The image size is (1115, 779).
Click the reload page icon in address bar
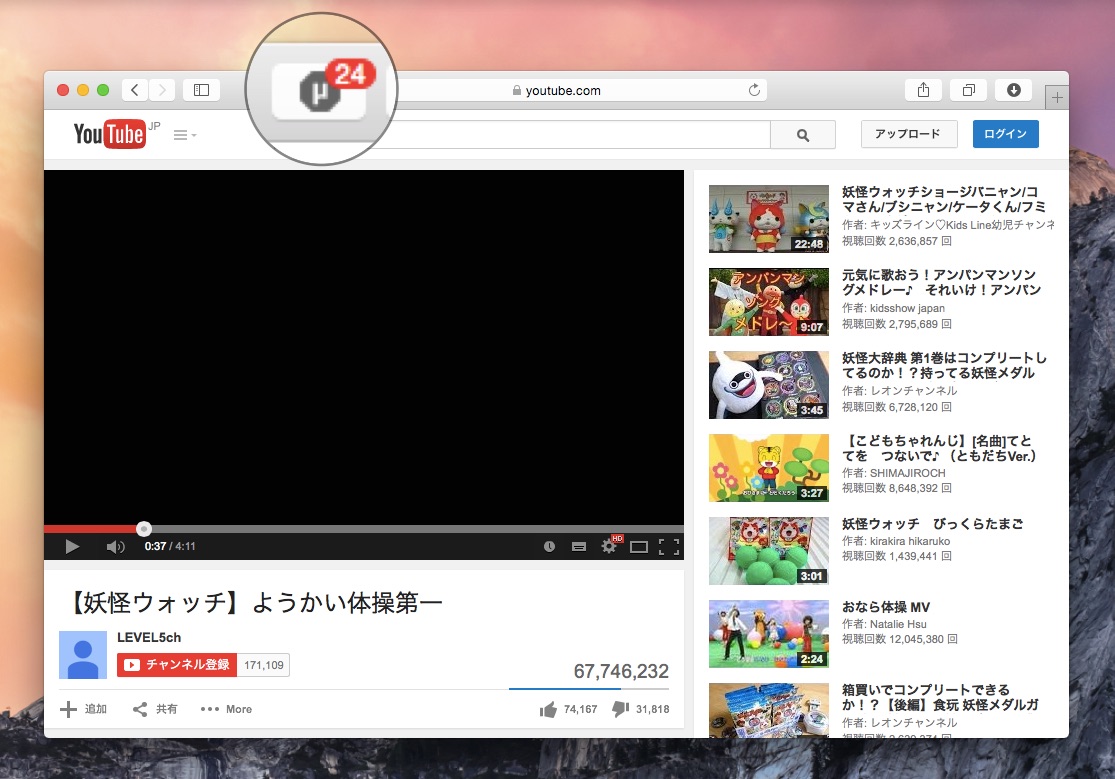(754, 90)
